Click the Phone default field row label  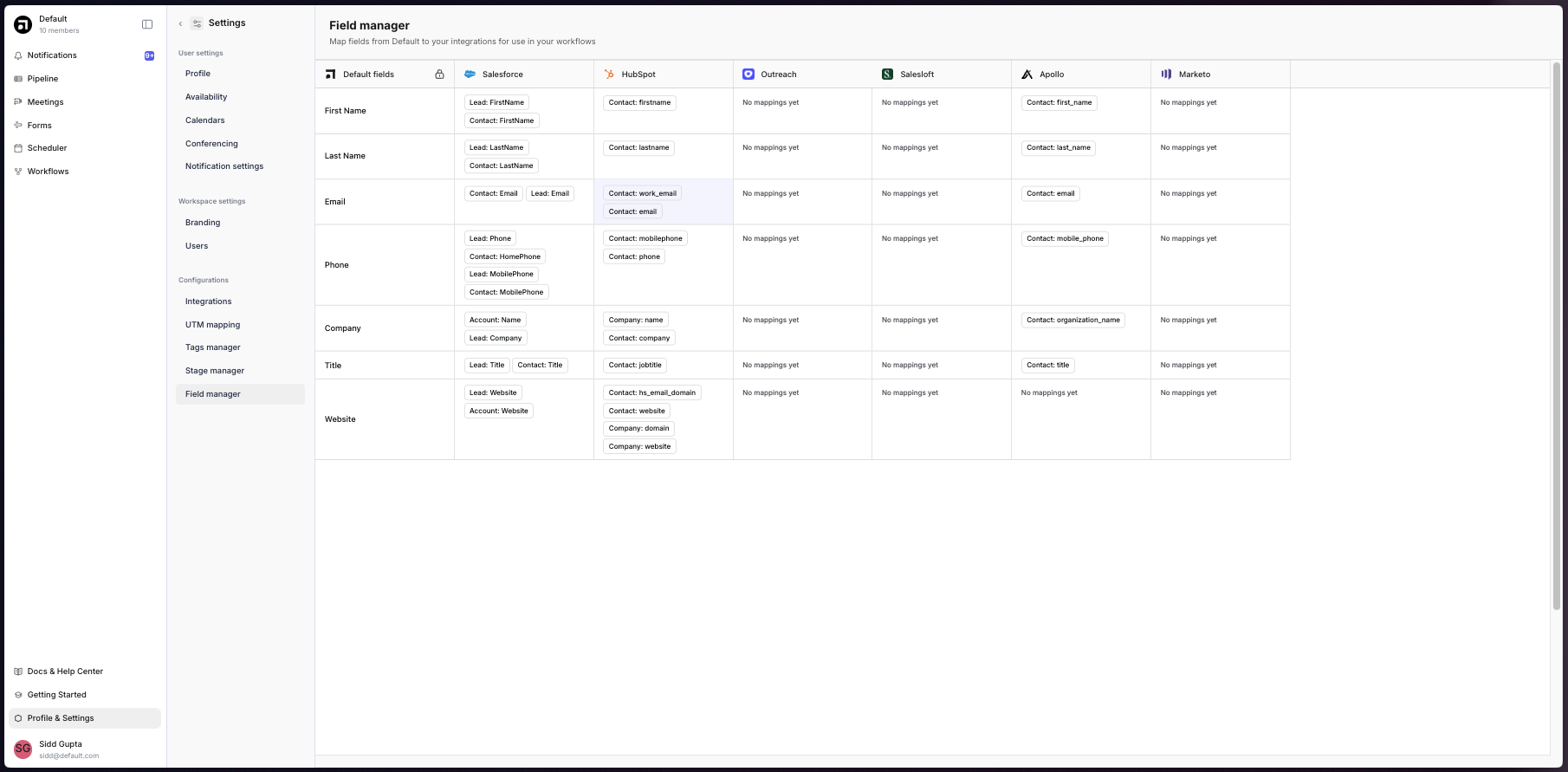337,265
